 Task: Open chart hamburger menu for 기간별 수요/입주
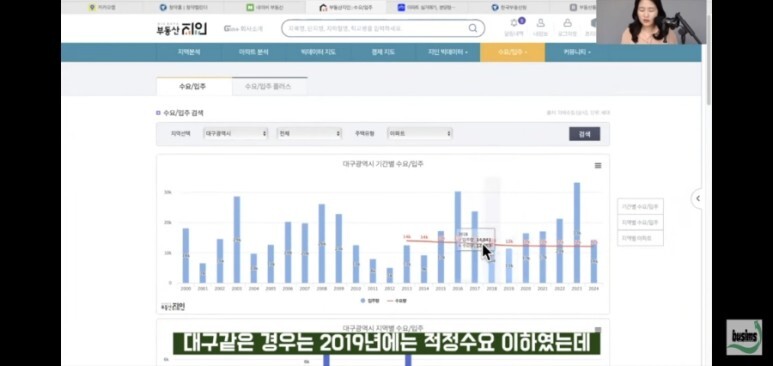(598, 165)
